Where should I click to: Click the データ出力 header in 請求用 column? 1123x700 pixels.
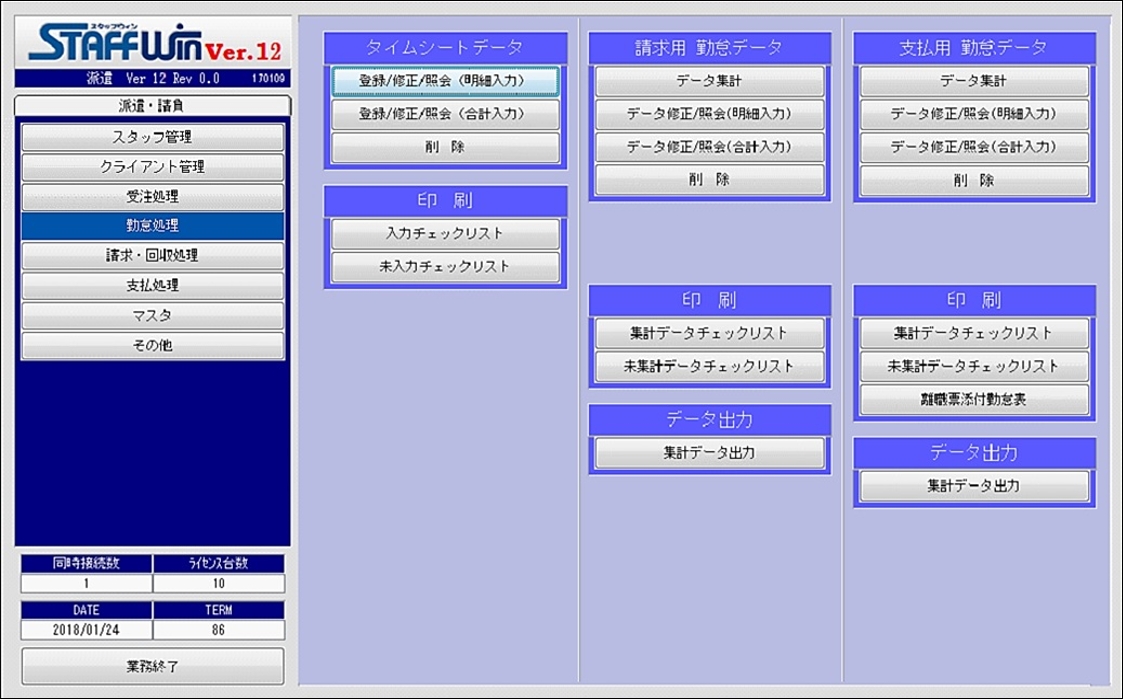[710, 420]
